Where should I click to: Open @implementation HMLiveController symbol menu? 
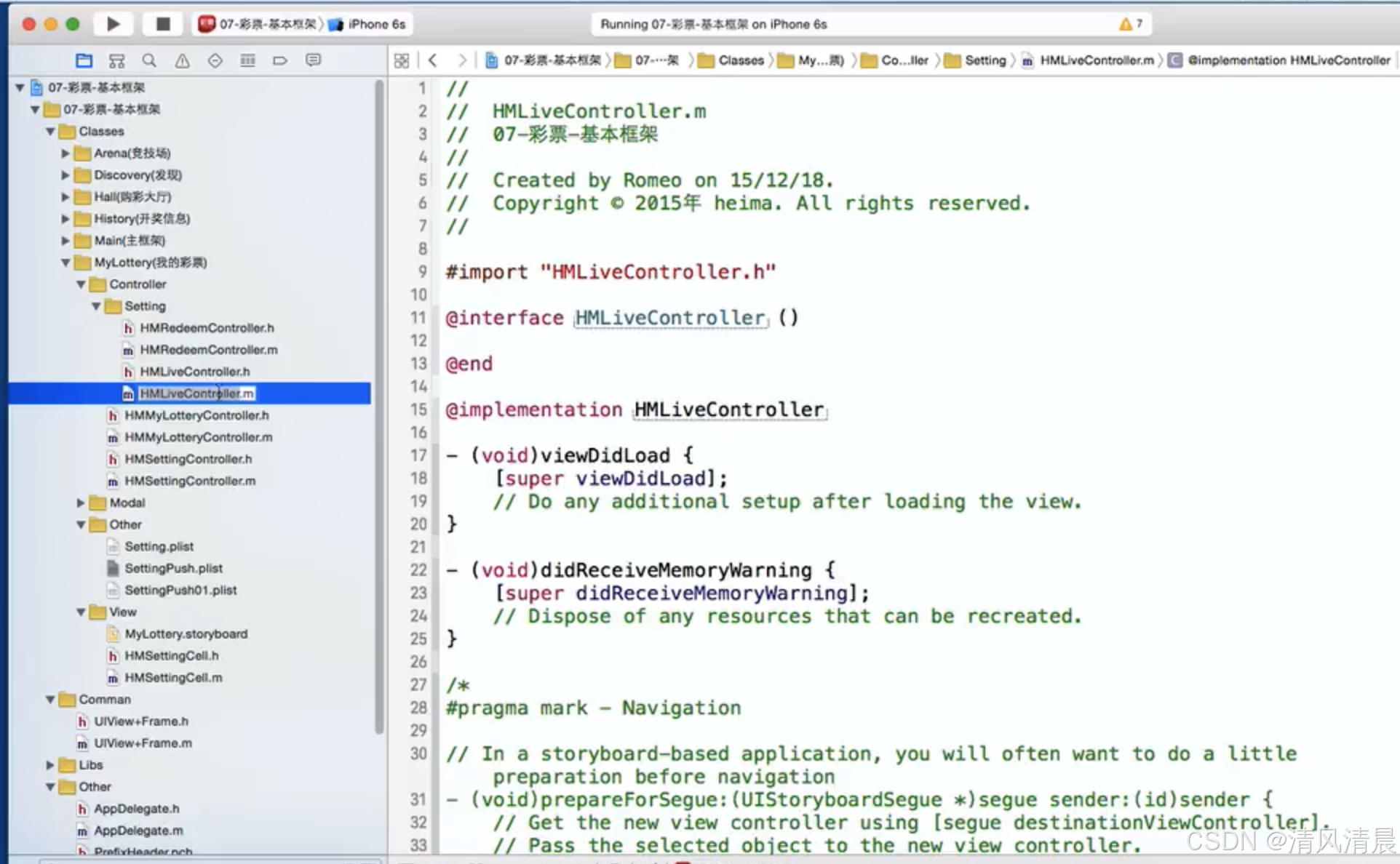1280,60
